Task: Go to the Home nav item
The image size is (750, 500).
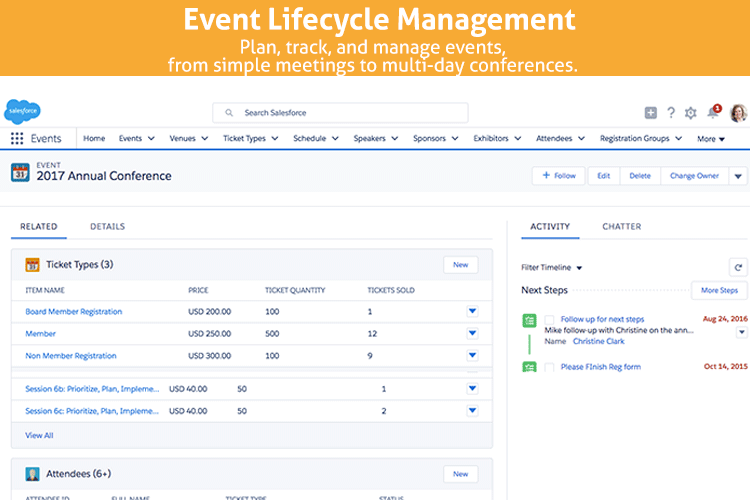Action: coord(94,139)
